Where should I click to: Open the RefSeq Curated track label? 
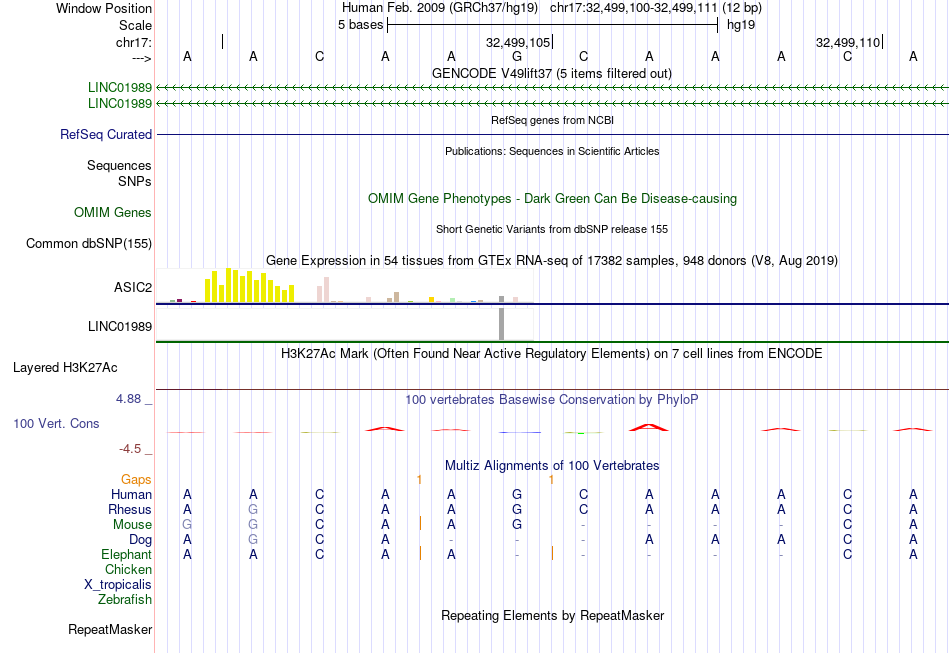click(x=106, y=134)
